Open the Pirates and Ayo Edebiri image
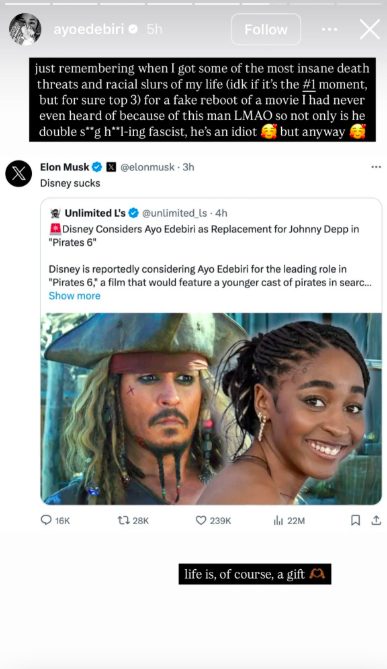Viewport: 387px width, 669px height. 211,409
